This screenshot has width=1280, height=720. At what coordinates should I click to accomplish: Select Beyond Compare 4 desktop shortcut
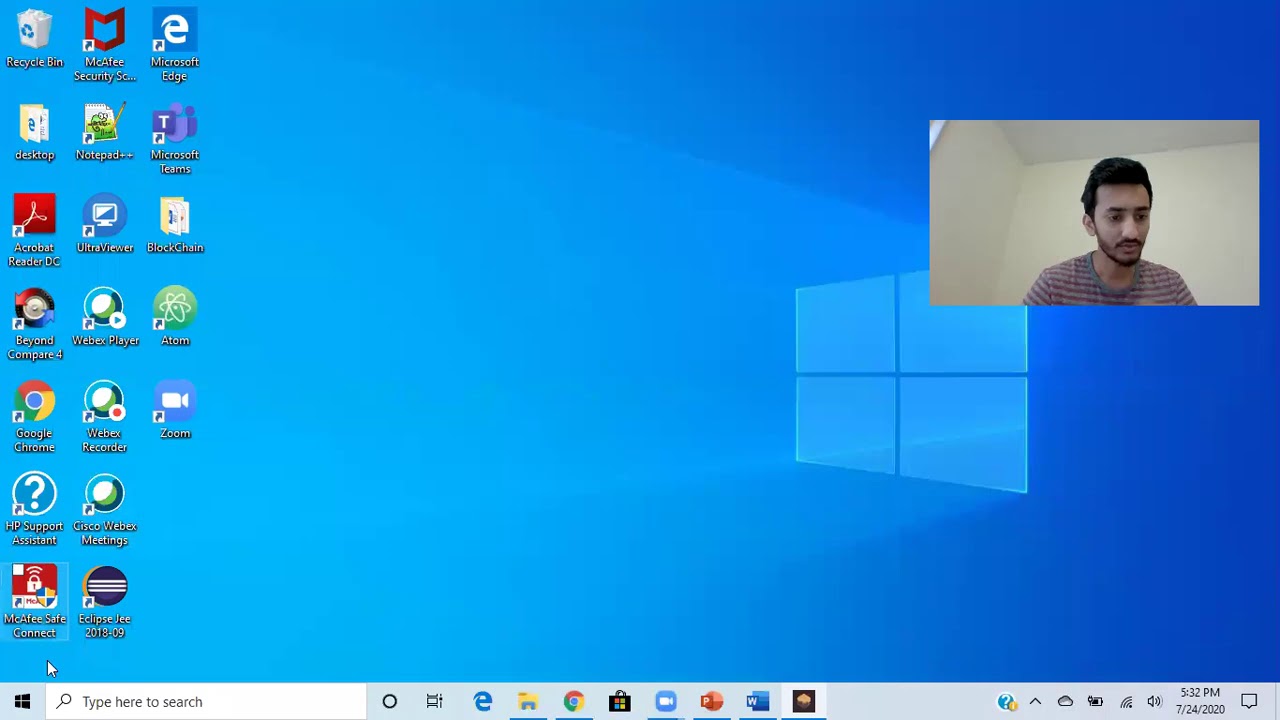[34, 325]
